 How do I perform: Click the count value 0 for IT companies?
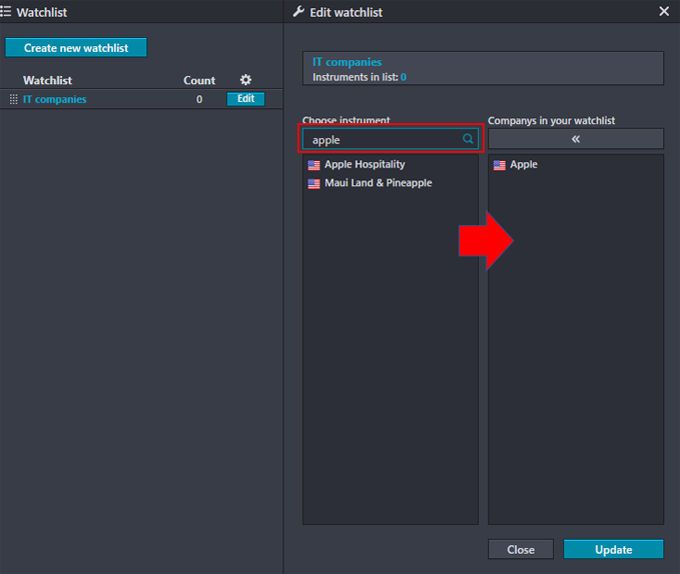199,99
